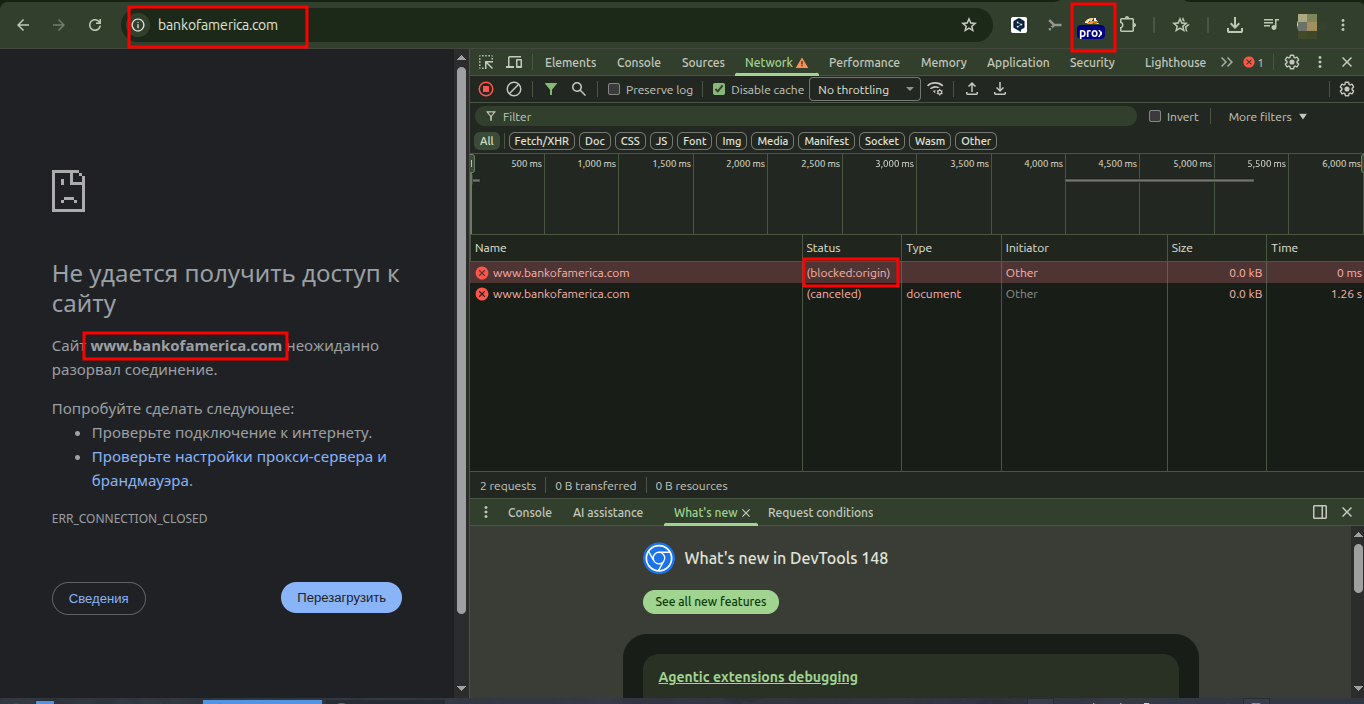Open Agentic extensions debugging link
The width and height of the screenshot is (1364, 704).
758,677
